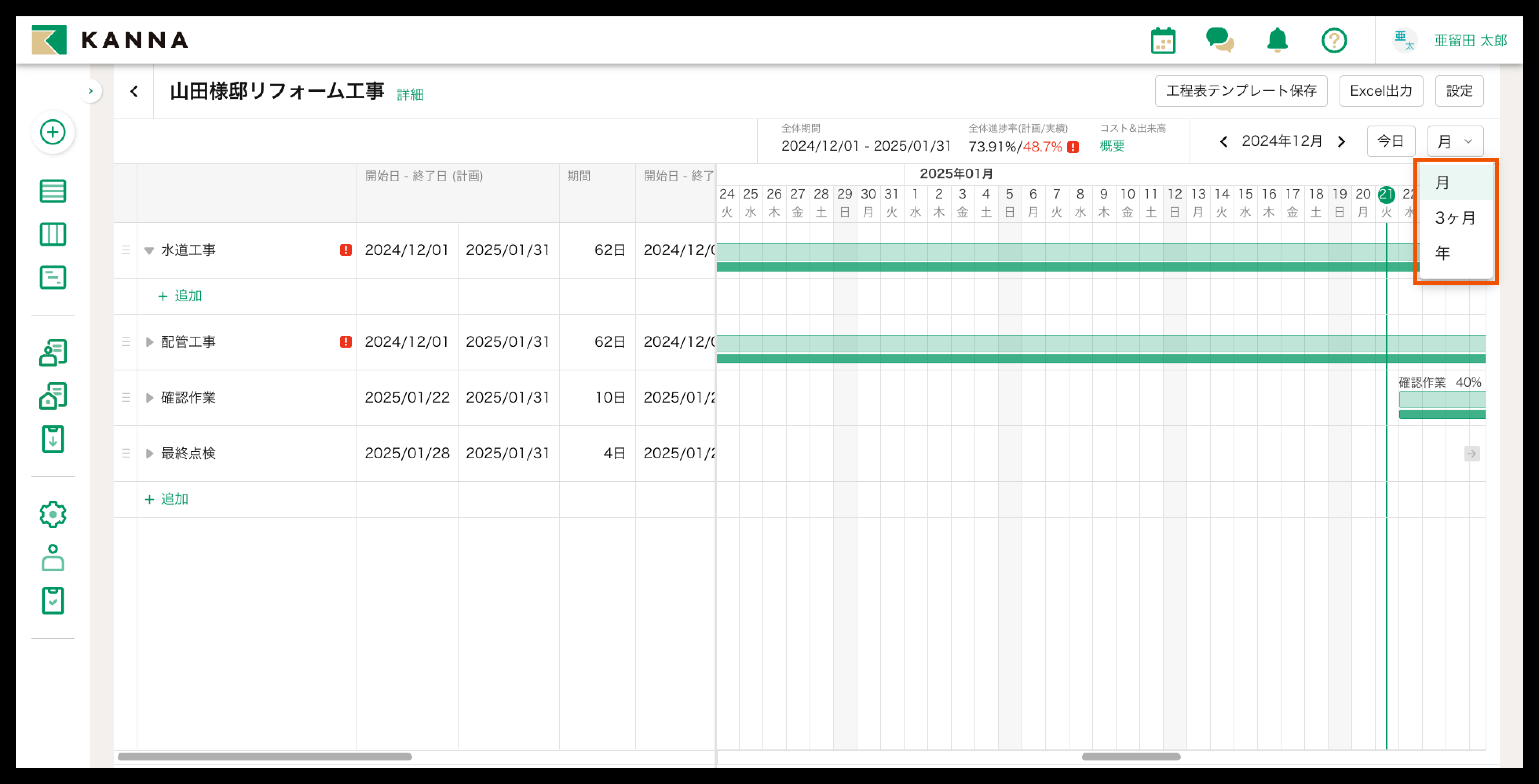
Task: Open the 詳細 link beside project title
Action: pyautogui.click(x=410, y=94)
